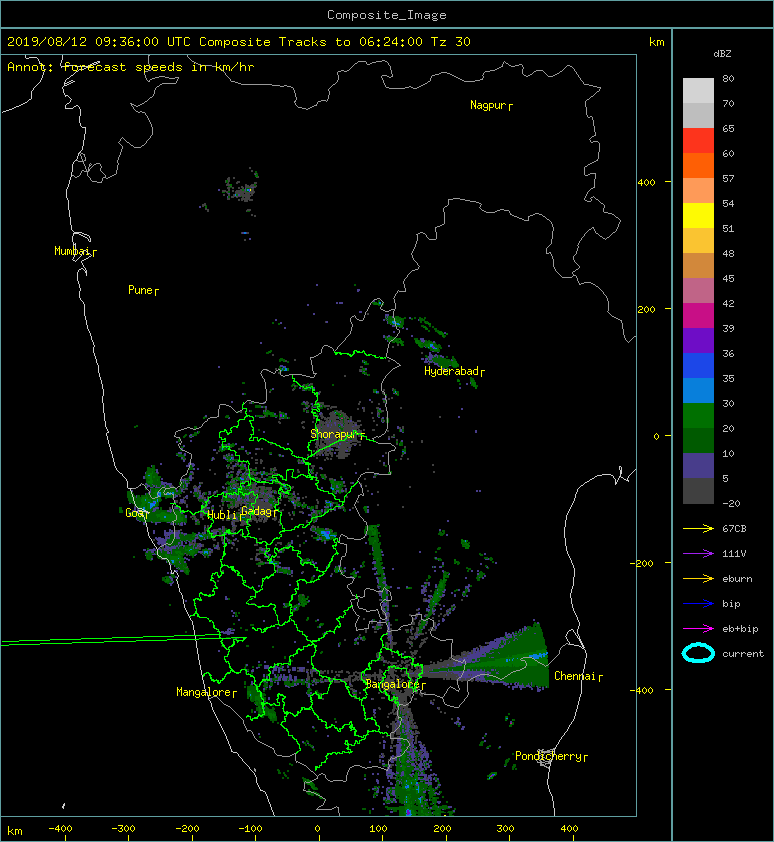Screen dimensions: 774x842
Task: Select the cyan ellipse icon for current
Action: [x=698, y=653]
